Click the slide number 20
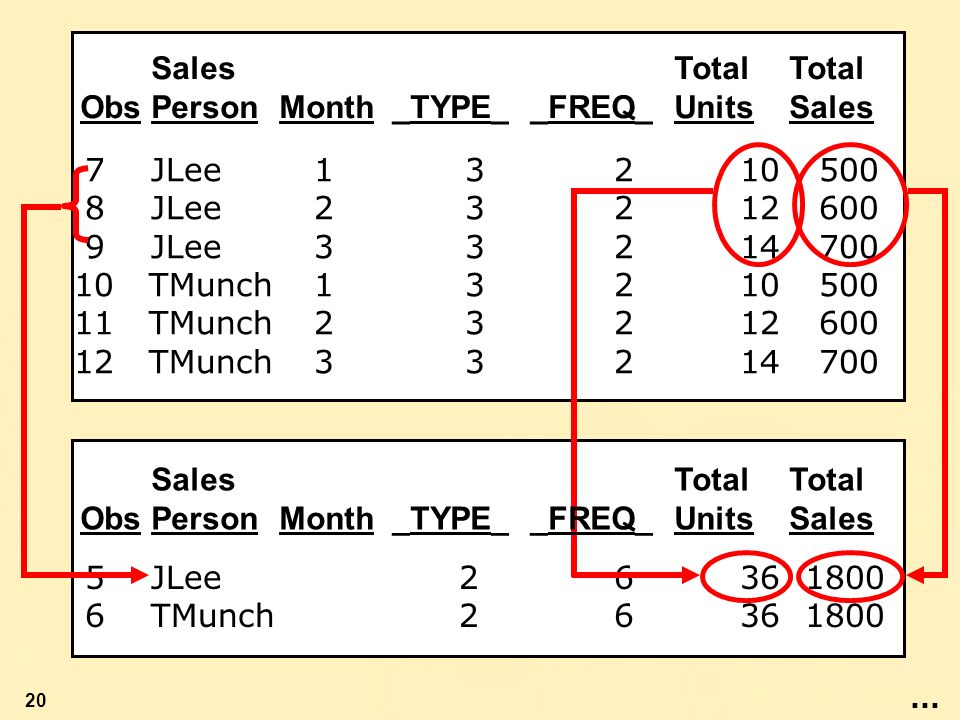960x720 pixels. (x=36, y=700)
